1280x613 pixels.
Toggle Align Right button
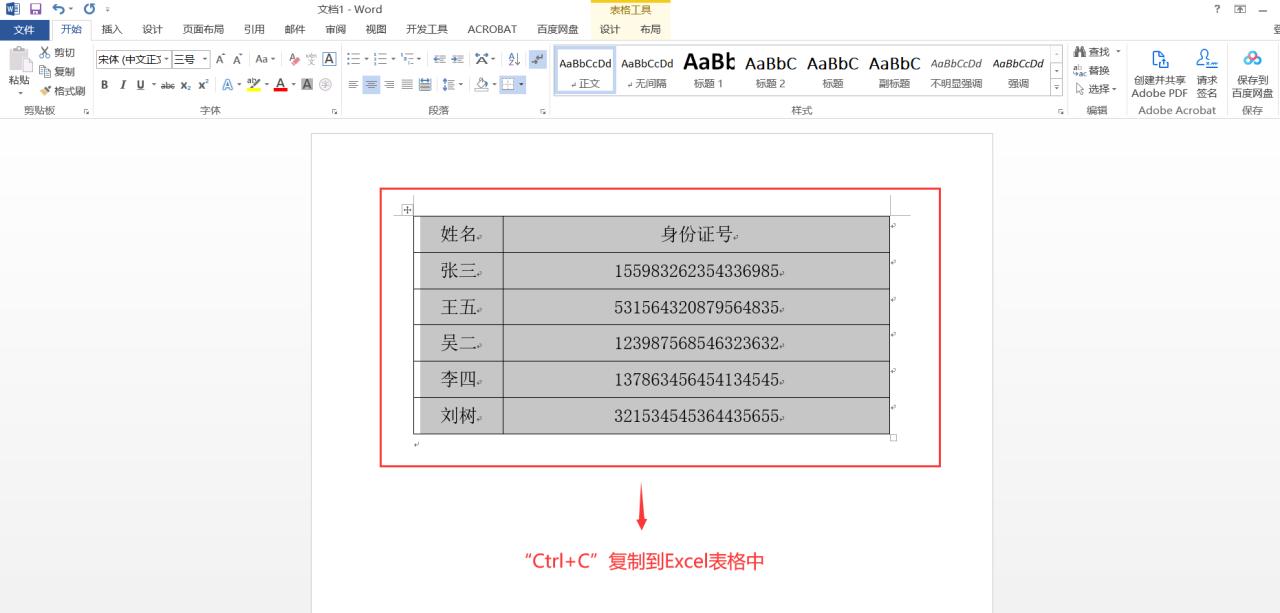389,85
